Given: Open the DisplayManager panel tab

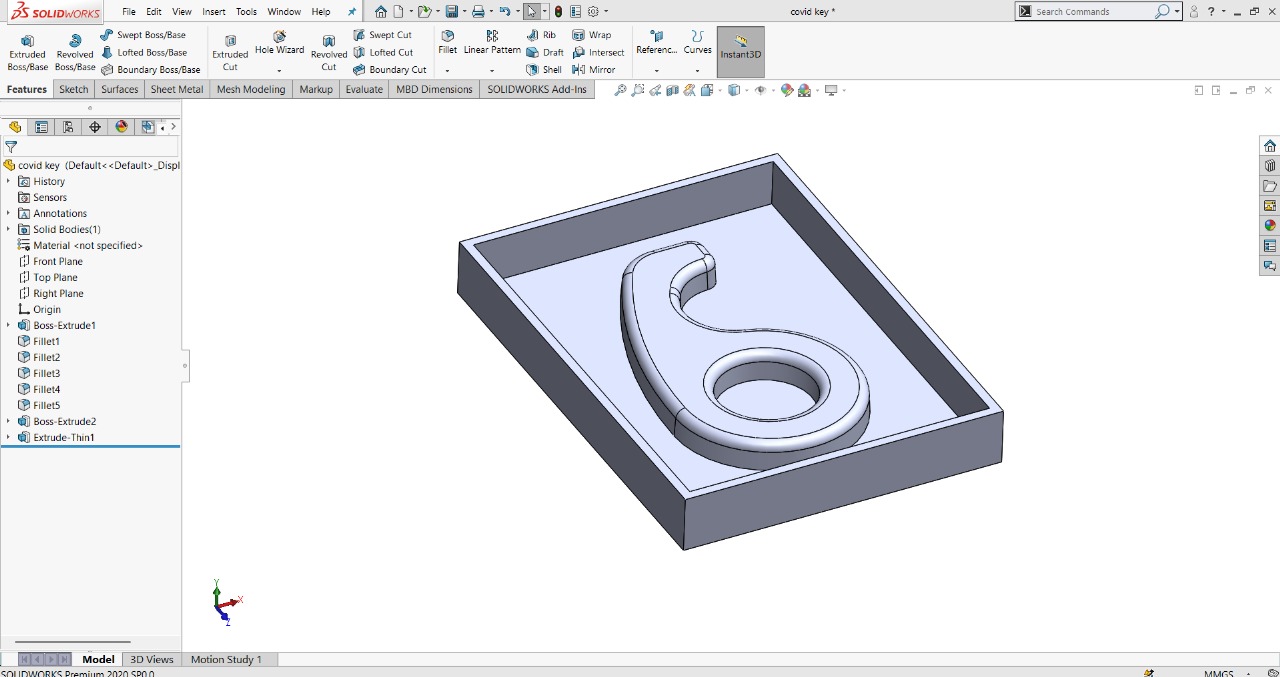Looking at the screenshot, I should tap(122, 127).
